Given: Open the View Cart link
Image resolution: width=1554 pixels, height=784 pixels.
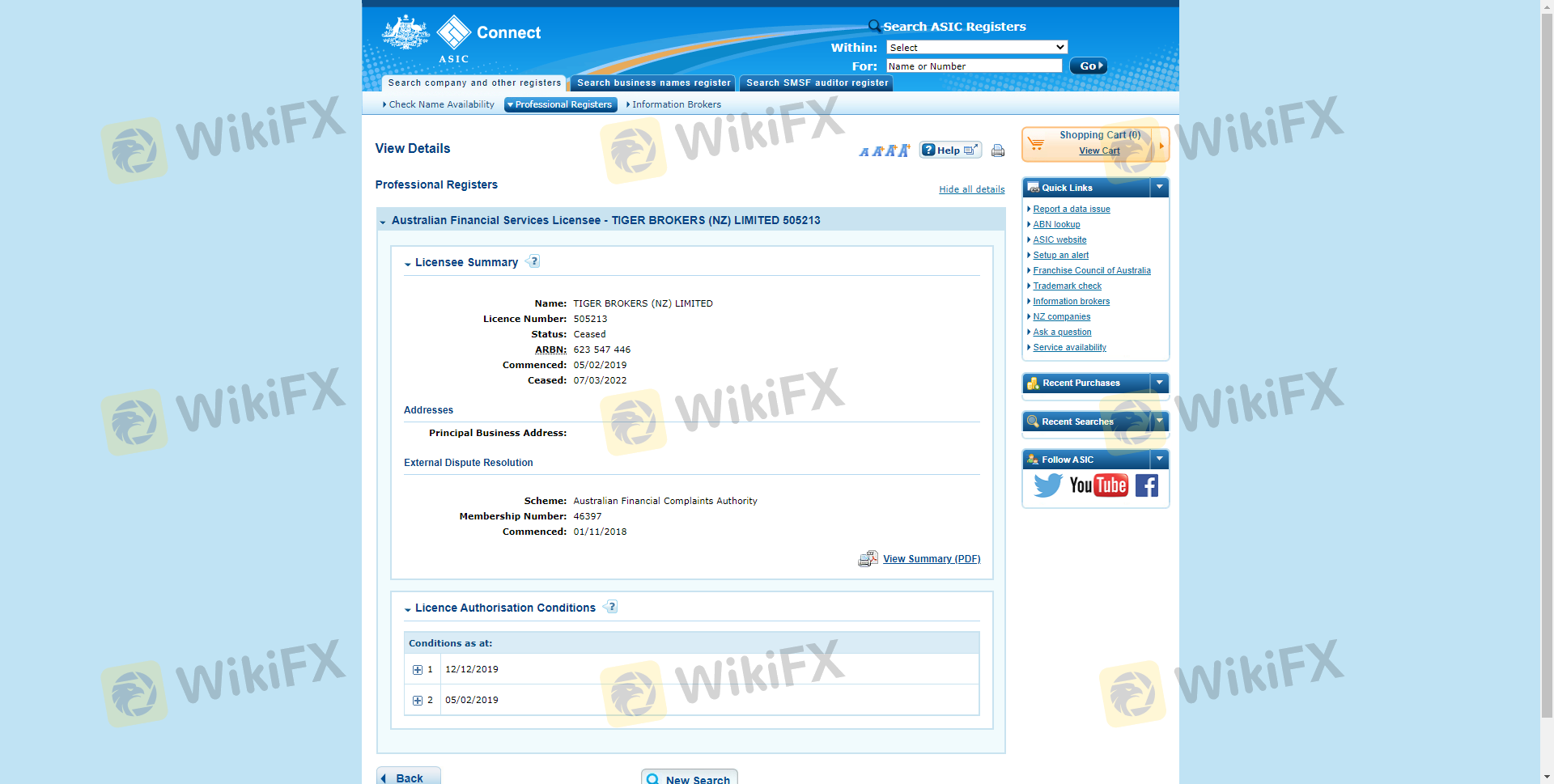Looking at the screenshot, I should click(1099, 151).
